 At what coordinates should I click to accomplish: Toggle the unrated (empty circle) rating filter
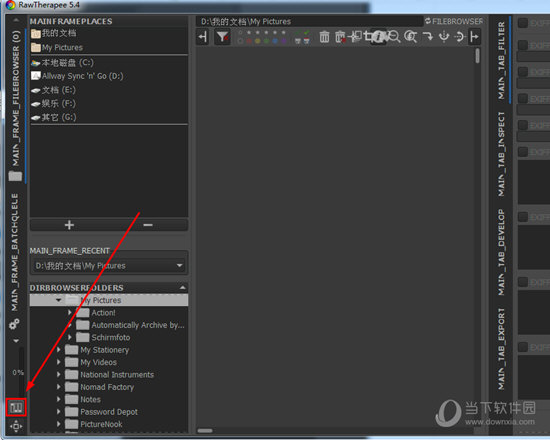tap(240, 33)
